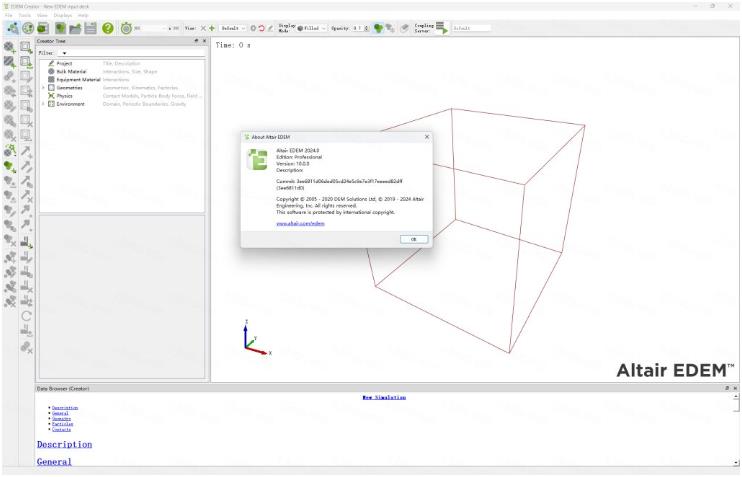Click the green particles icon after Opacity
742x477 pixels.
pos(378,28)
